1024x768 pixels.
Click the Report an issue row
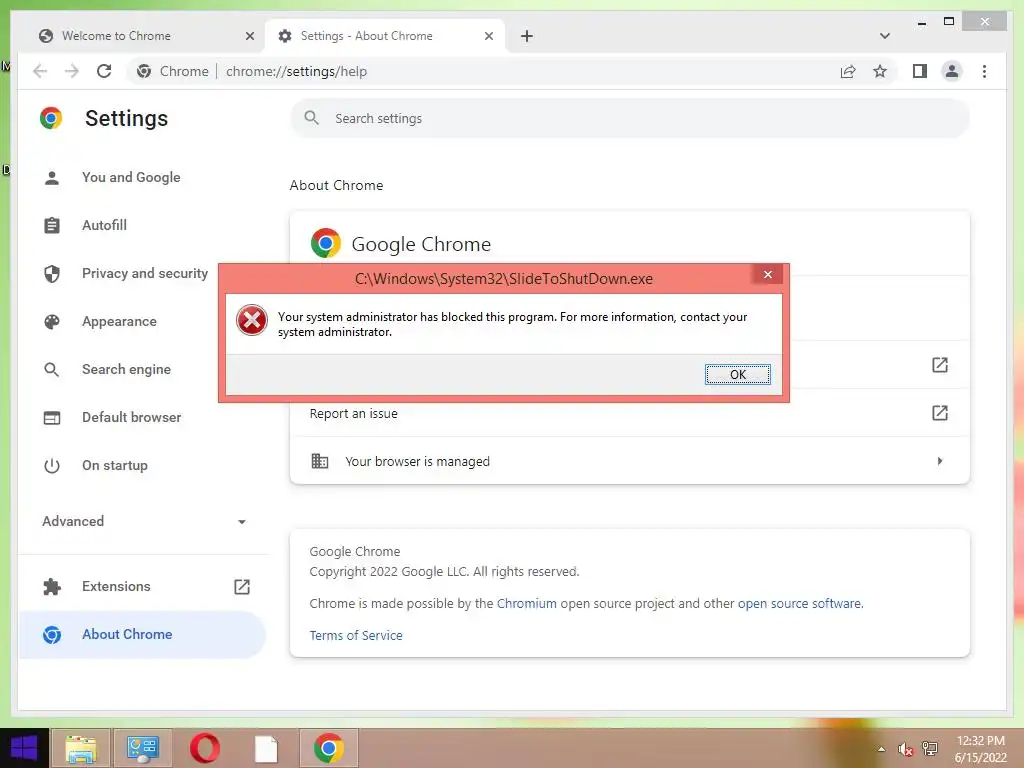[x=630, y=413]
